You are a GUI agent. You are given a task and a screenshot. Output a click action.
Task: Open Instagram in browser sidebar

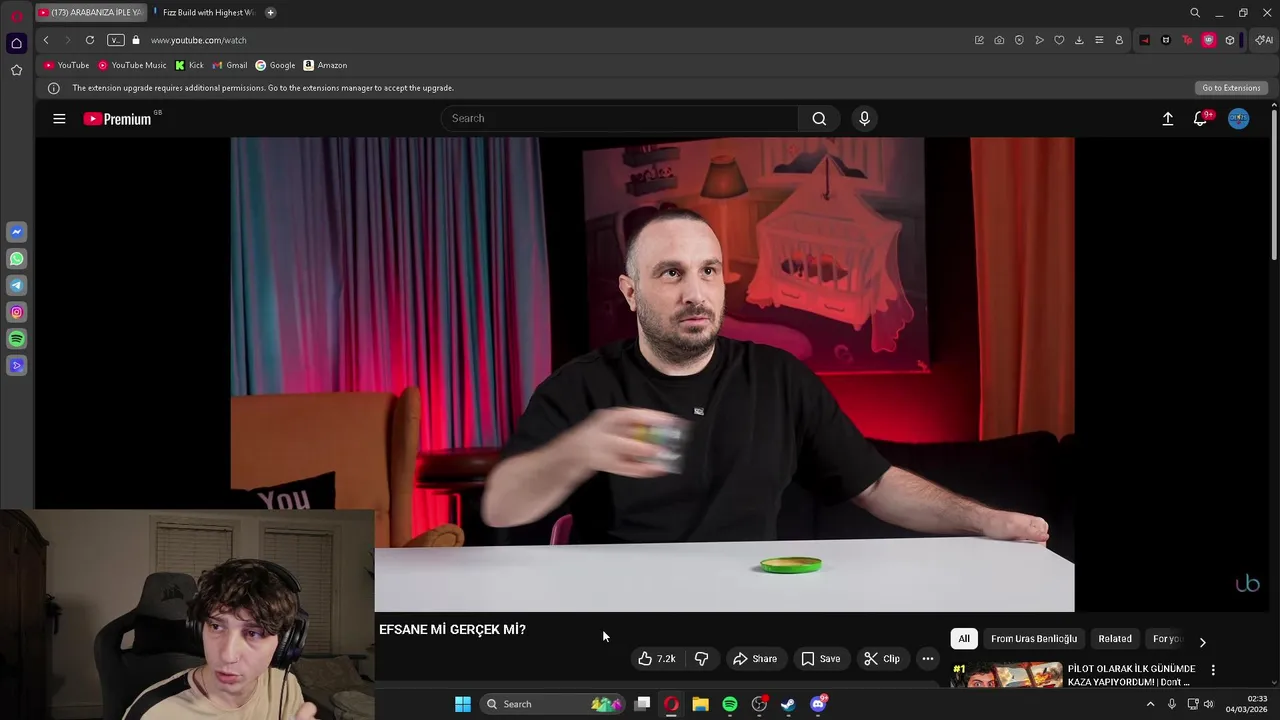[x=16, y=312]
